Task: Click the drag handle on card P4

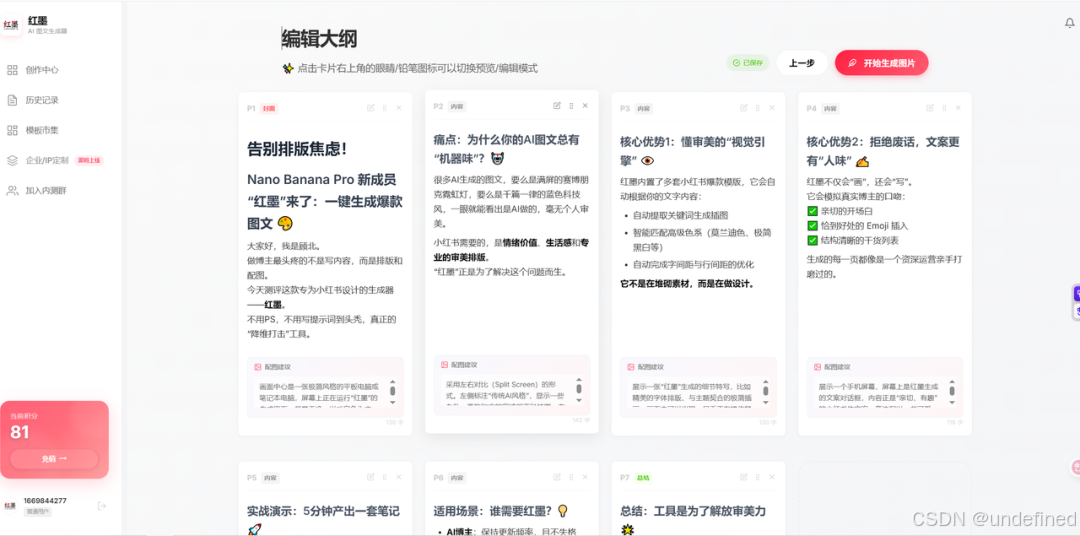Action: [x=944, y=107]
